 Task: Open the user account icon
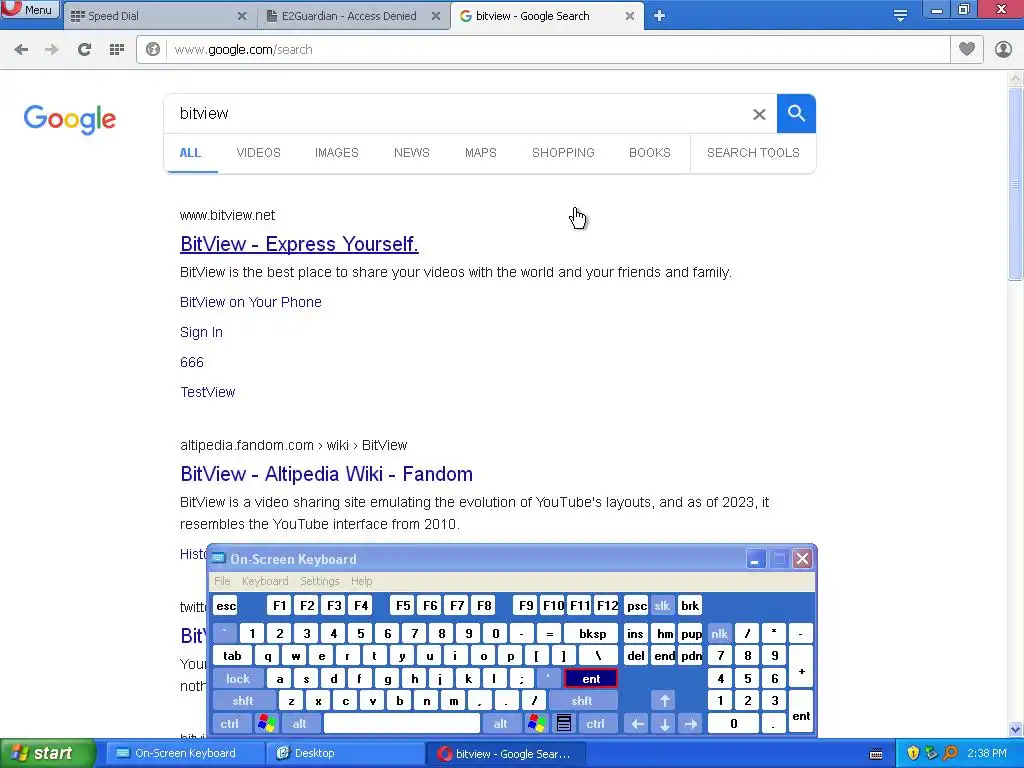1003,49
